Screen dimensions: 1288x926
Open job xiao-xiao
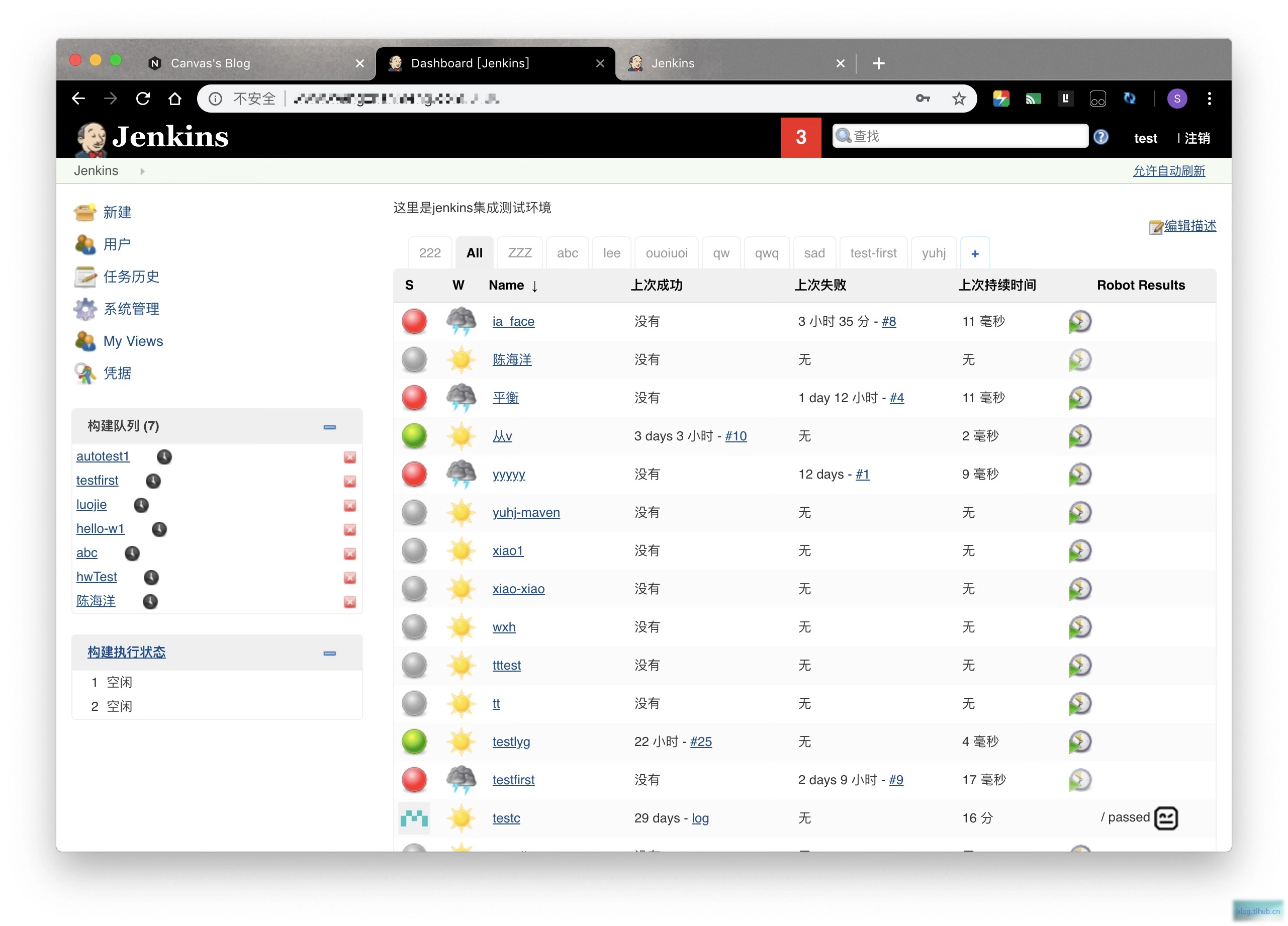(518, 589)
